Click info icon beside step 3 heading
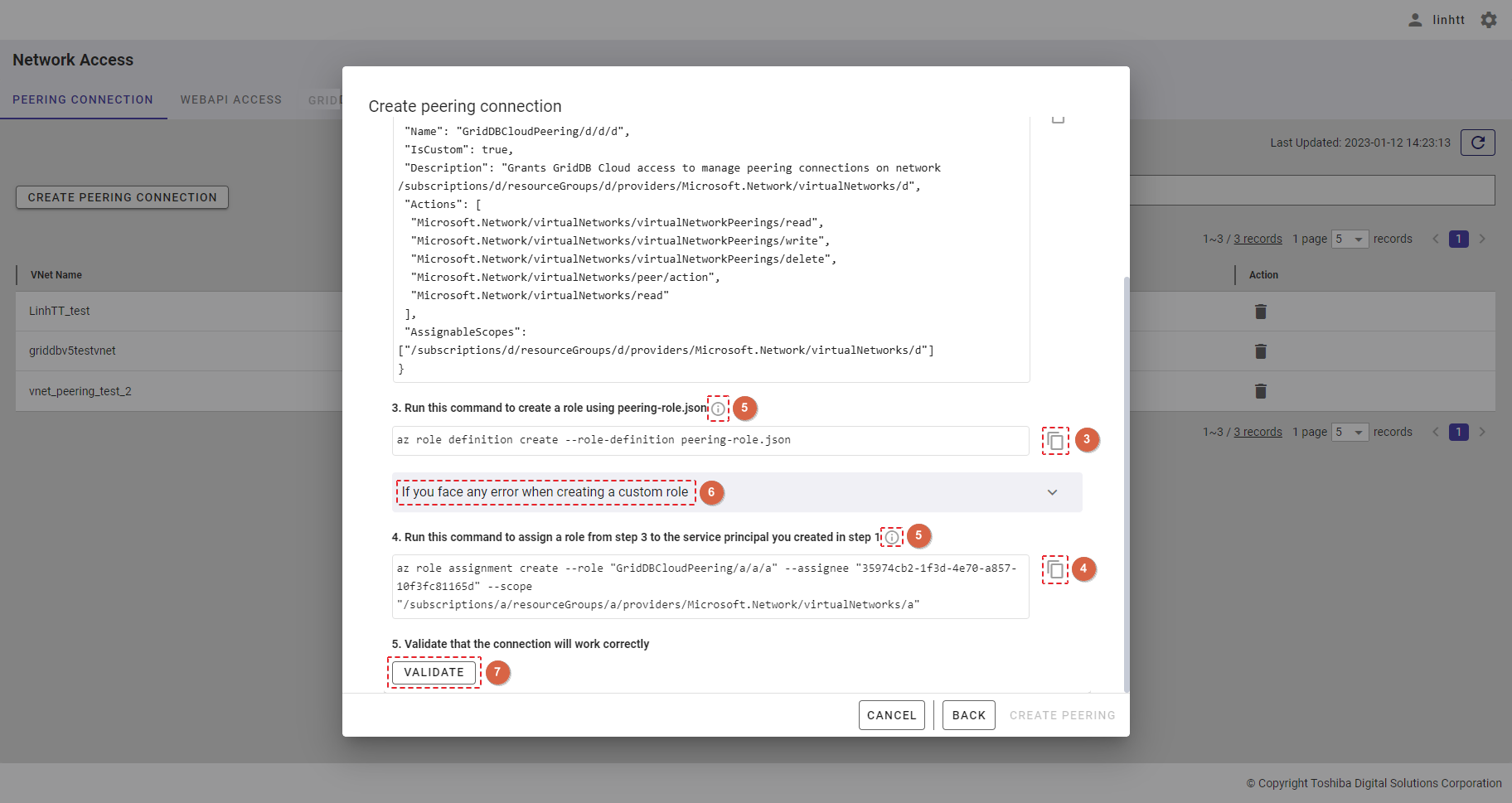The height and width of the screenshot is (803, 1512). [x=718, y=409]
